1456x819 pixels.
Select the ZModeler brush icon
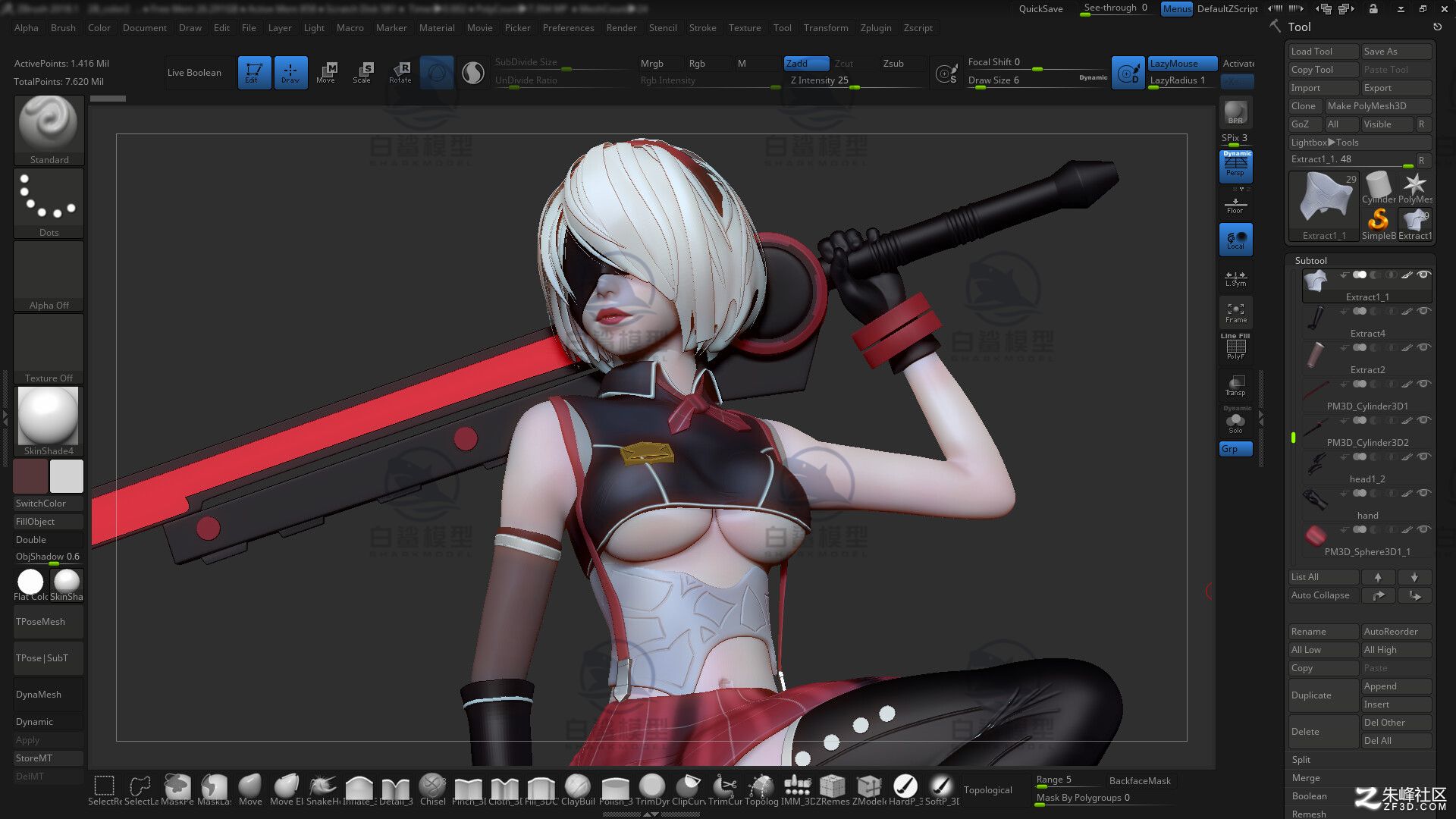coord(869,789)
